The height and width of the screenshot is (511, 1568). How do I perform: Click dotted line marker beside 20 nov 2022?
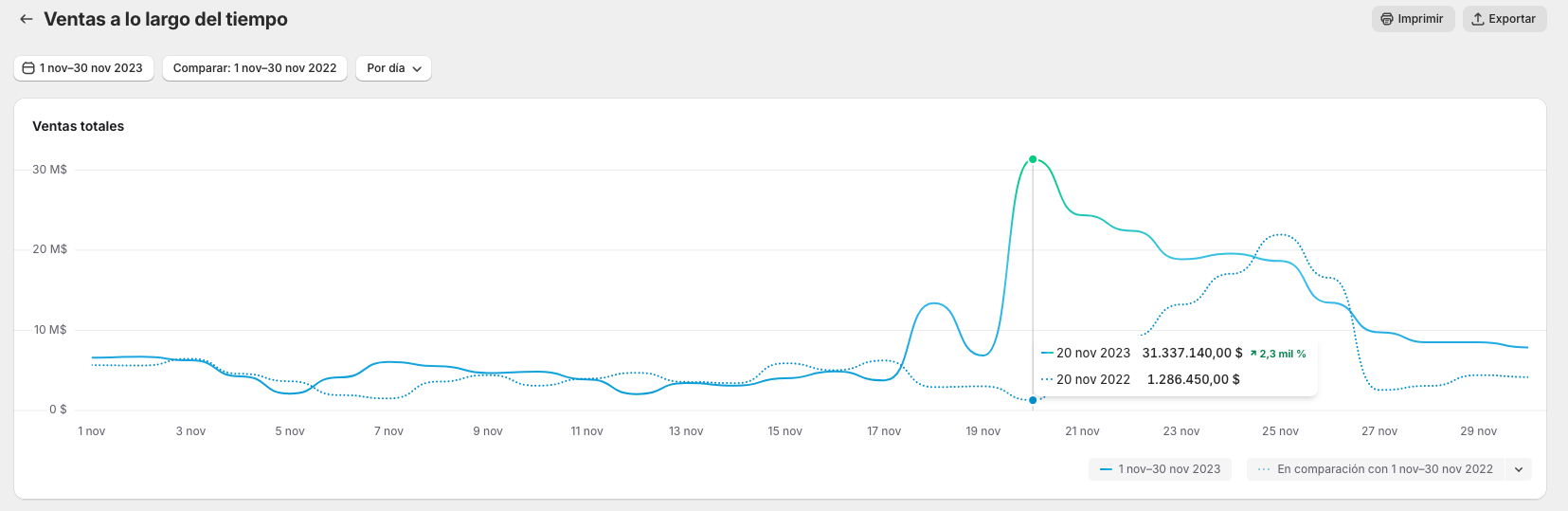click(x=1047, y=379)
